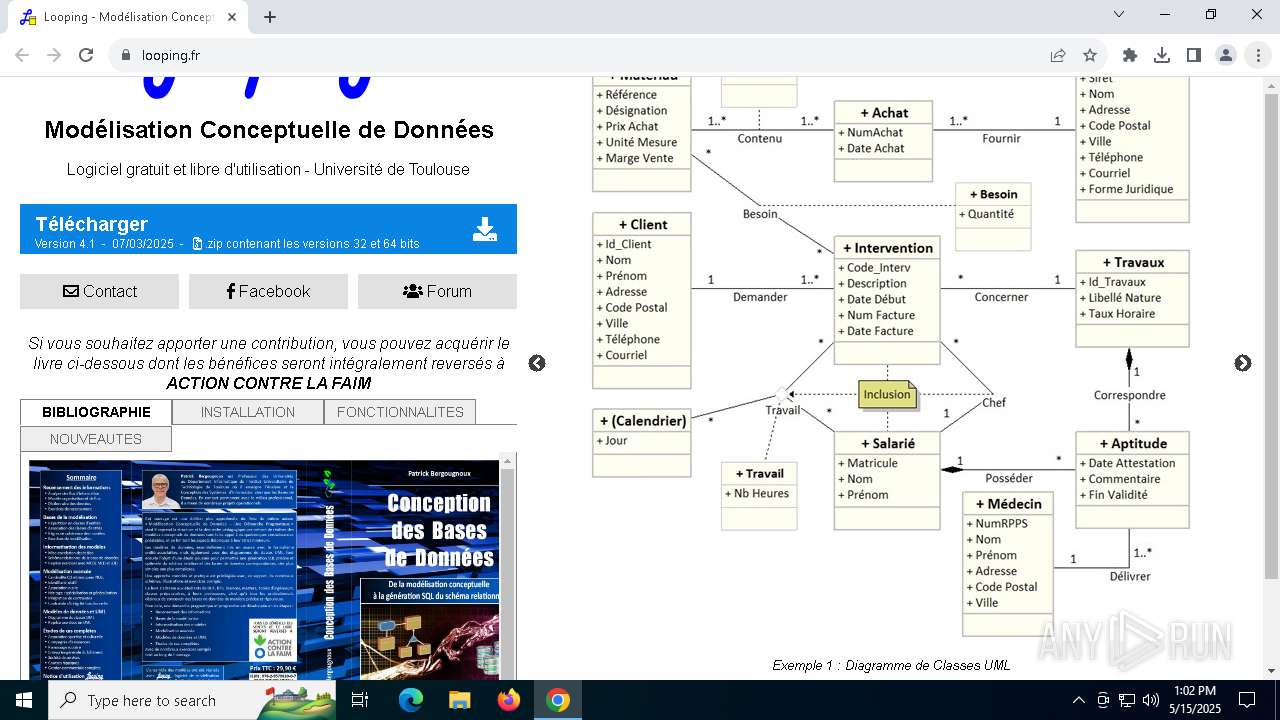Viewport: 1280px width, 720px height.
Task: Click the site security padlock icon
Action: tap(126, 55)
